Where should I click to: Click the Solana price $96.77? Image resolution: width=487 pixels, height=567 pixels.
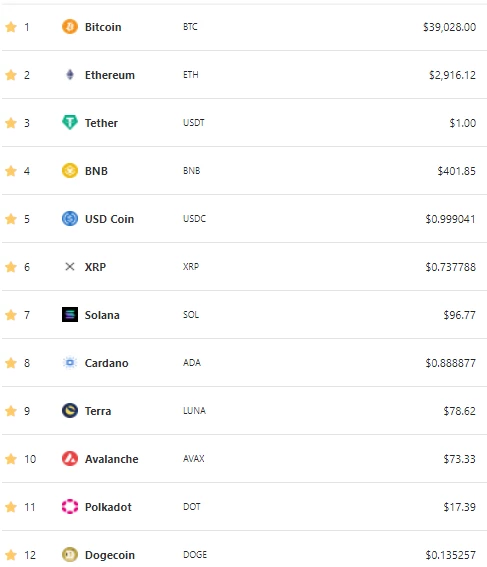[460, 315]
